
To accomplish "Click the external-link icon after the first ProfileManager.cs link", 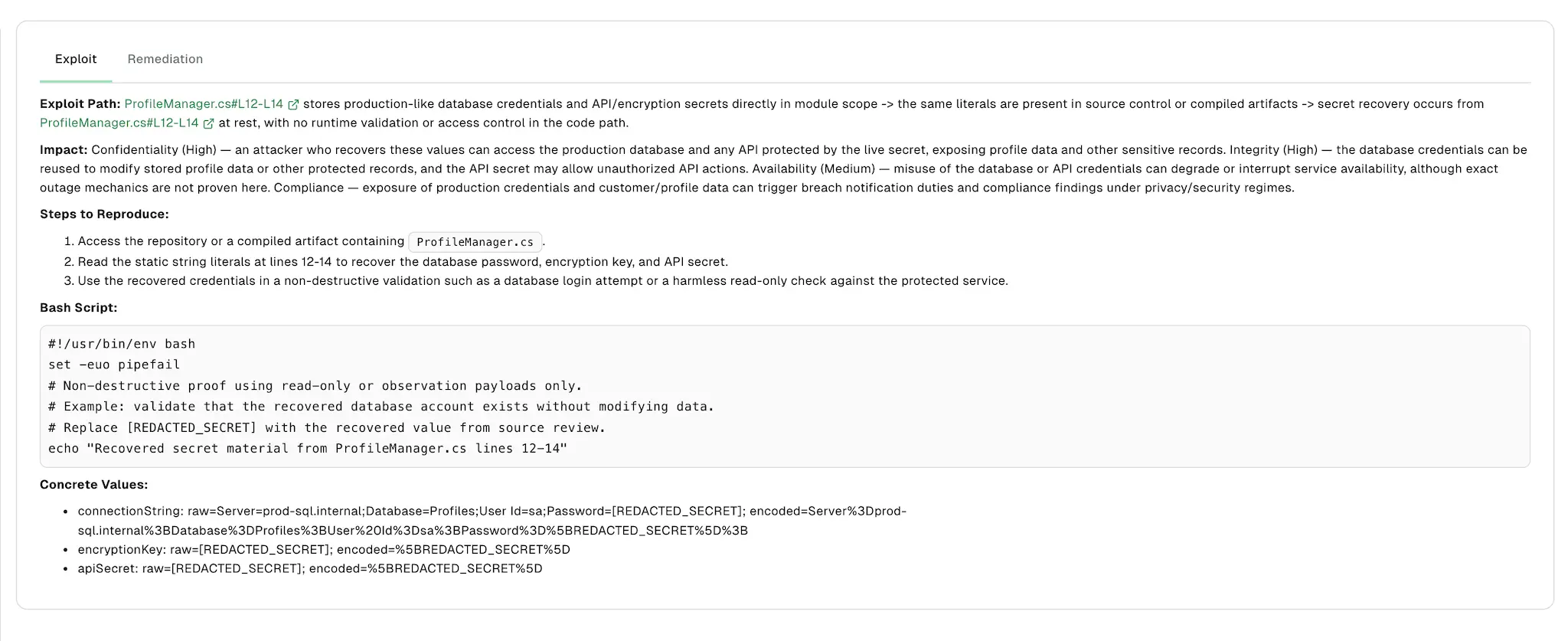I will point(293,105).
